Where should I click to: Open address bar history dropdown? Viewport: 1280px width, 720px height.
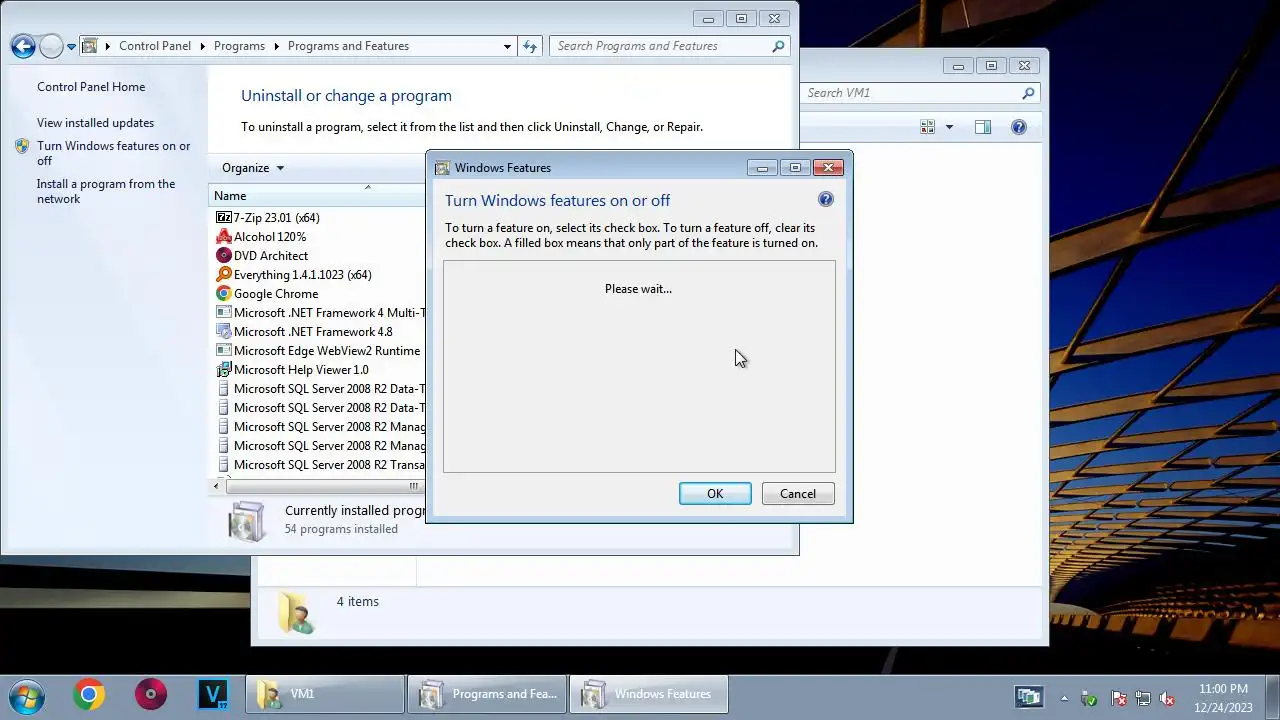[507, 46]
